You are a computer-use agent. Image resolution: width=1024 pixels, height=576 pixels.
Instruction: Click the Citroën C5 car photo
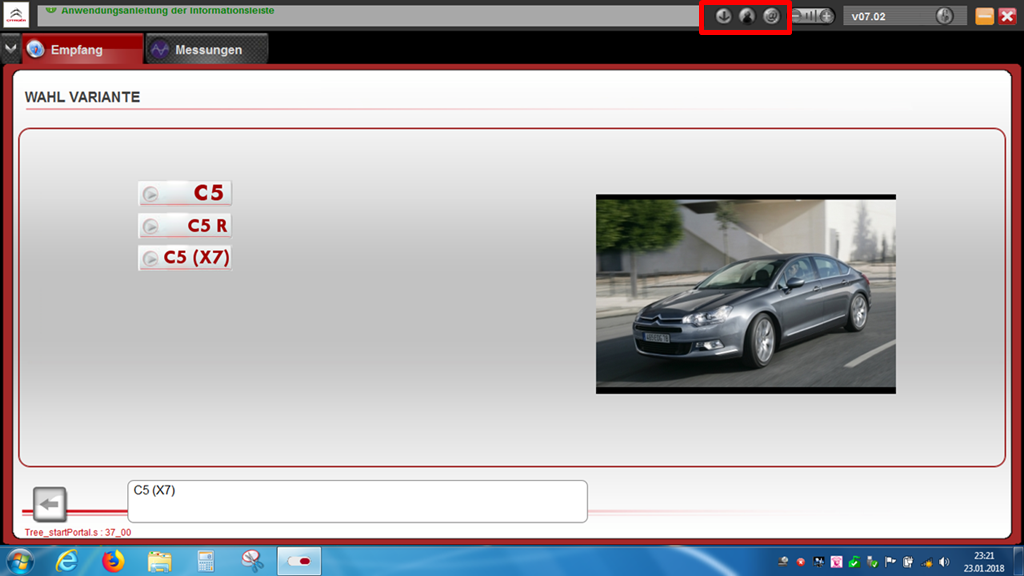point(746,294)
